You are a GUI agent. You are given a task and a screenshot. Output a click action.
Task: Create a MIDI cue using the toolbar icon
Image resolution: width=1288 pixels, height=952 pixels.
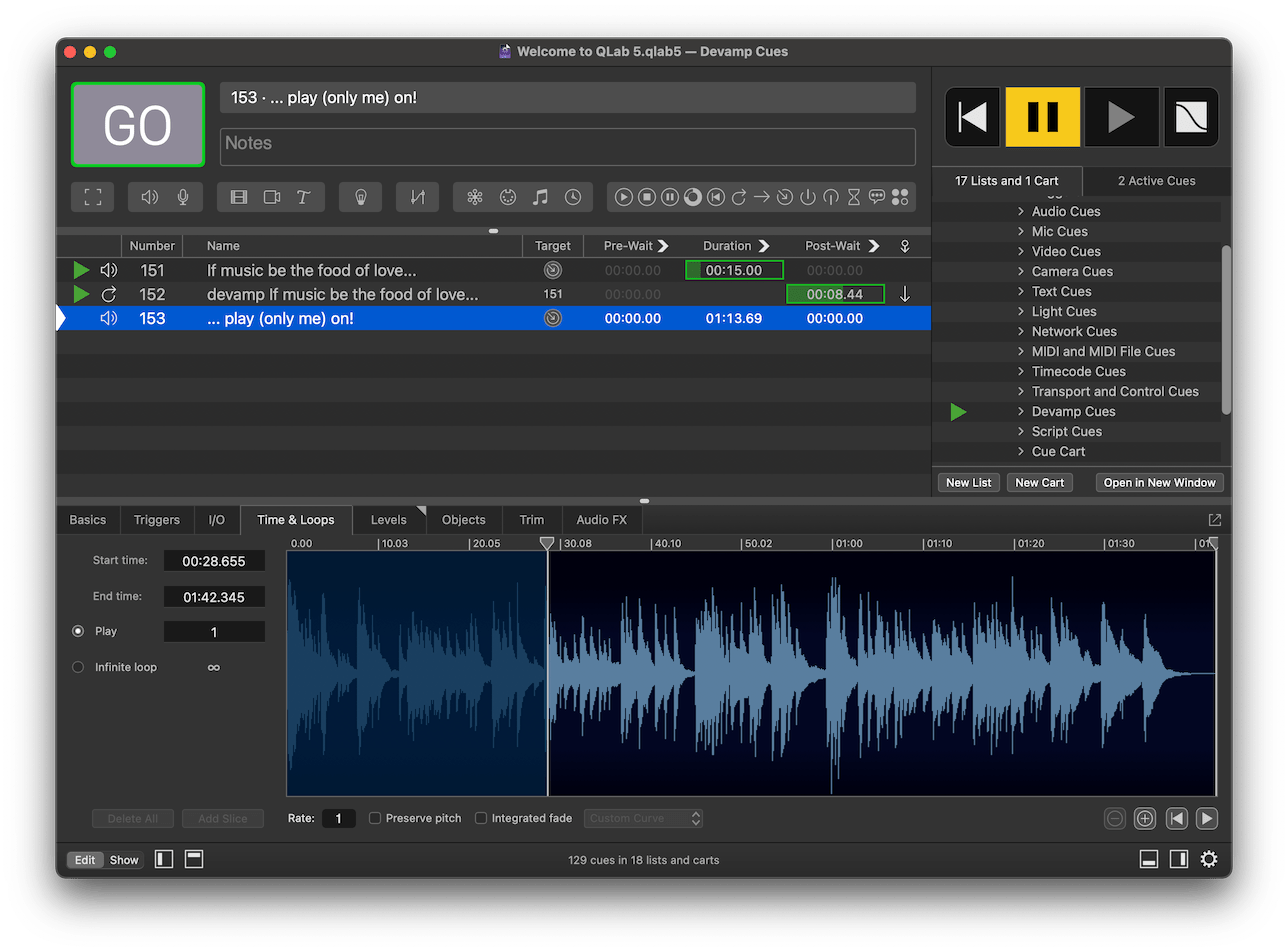point(508,196)
